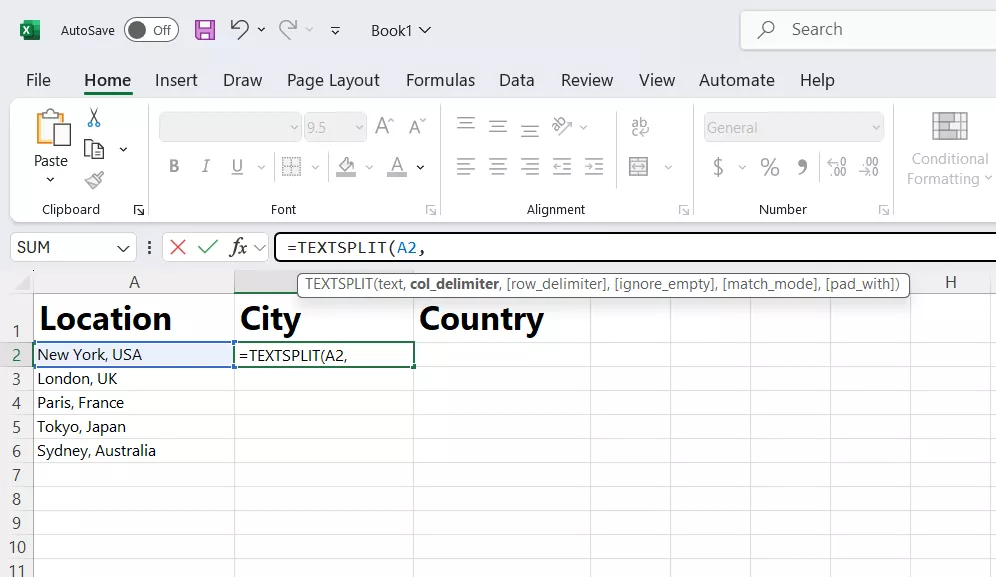Image resolution: width=996 pixels, height=577 pixels.
Task: Expand the General number format dropdown
Action: pos(876,128)
